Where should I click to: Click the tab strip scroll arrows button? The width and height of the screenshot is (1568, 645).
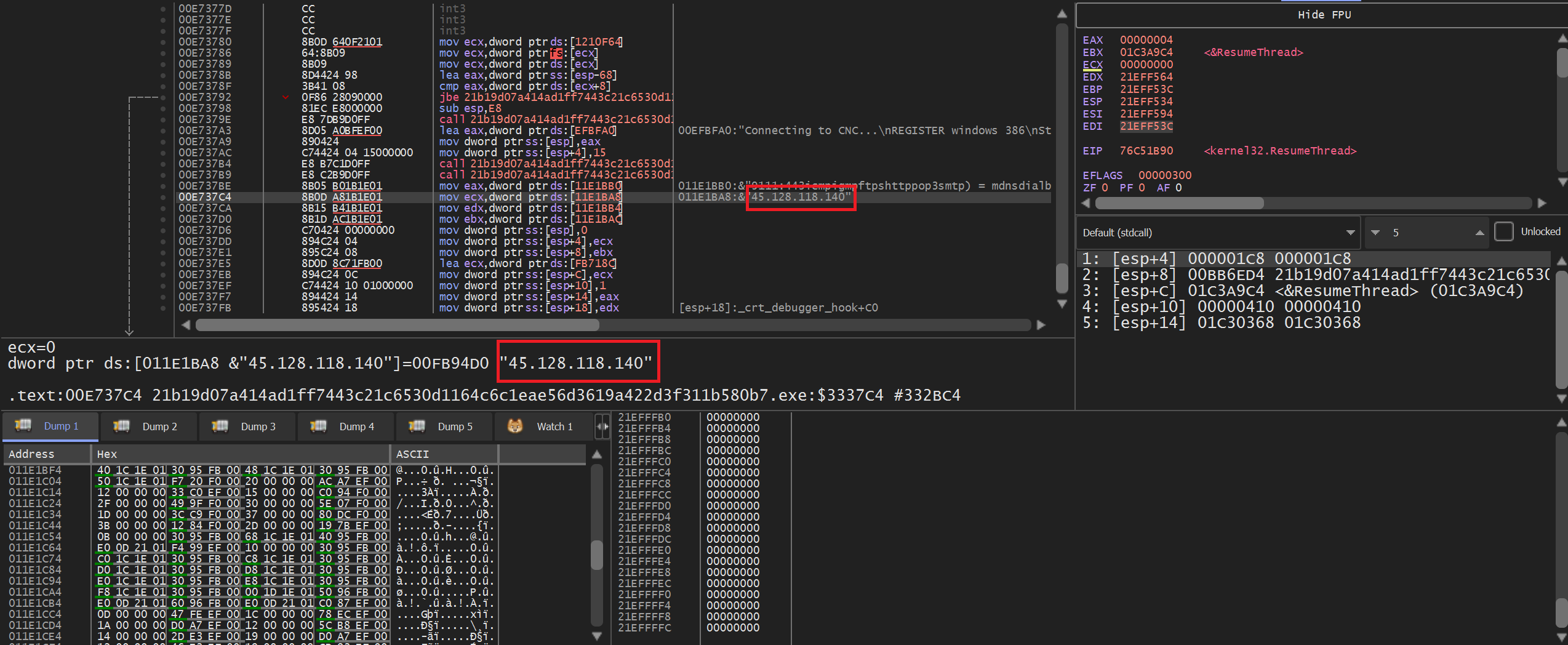click(x=602, y=427)
